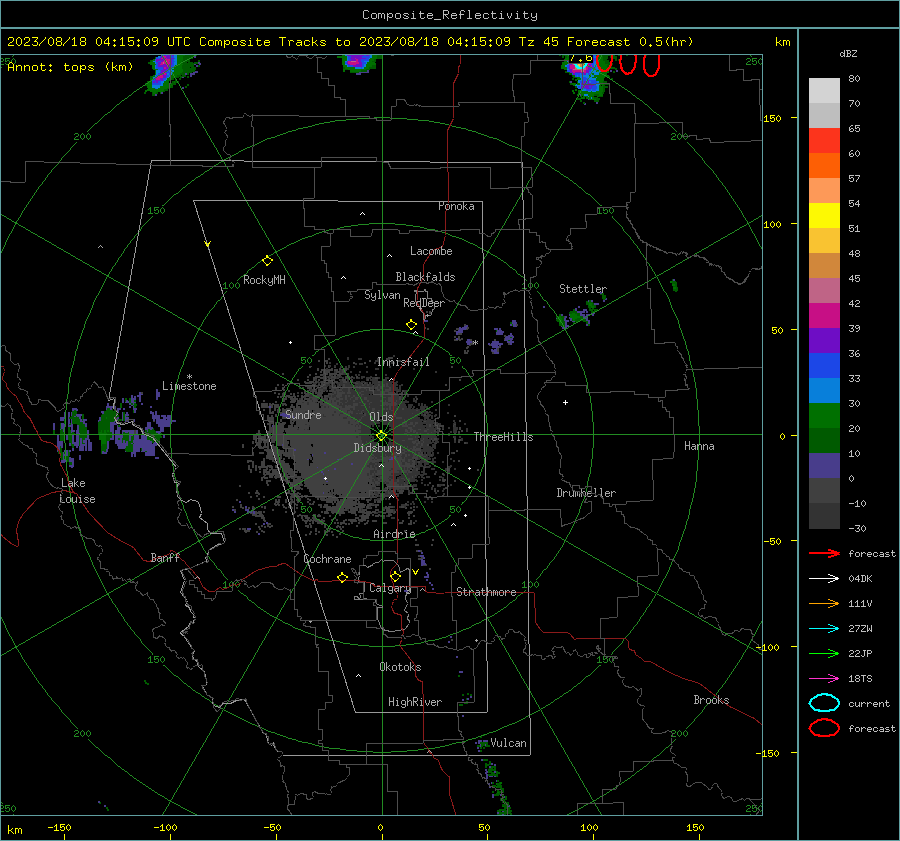Select the cyan 27ZW arrow legend icon
This screenshot has height=841, width=900.
824,629
